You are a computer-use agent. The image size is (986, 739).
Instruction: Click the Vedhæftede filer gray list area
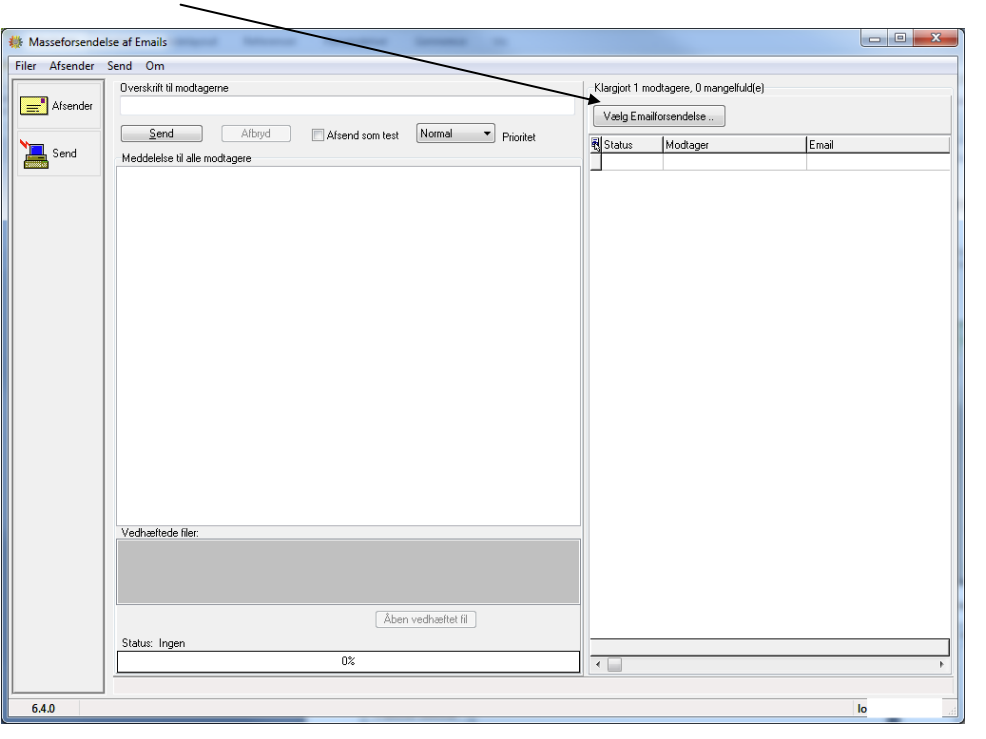(348, 572)
